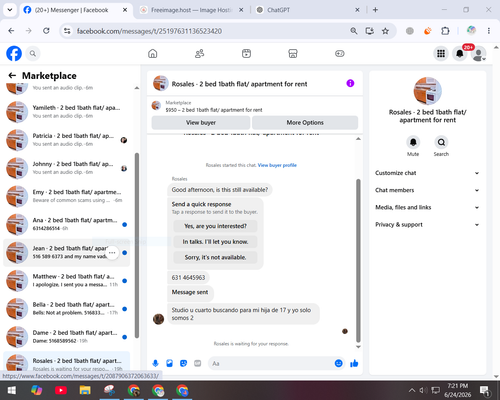Open the Ana conversation
This screenshot has width=500, height=400.
point(67,224)
